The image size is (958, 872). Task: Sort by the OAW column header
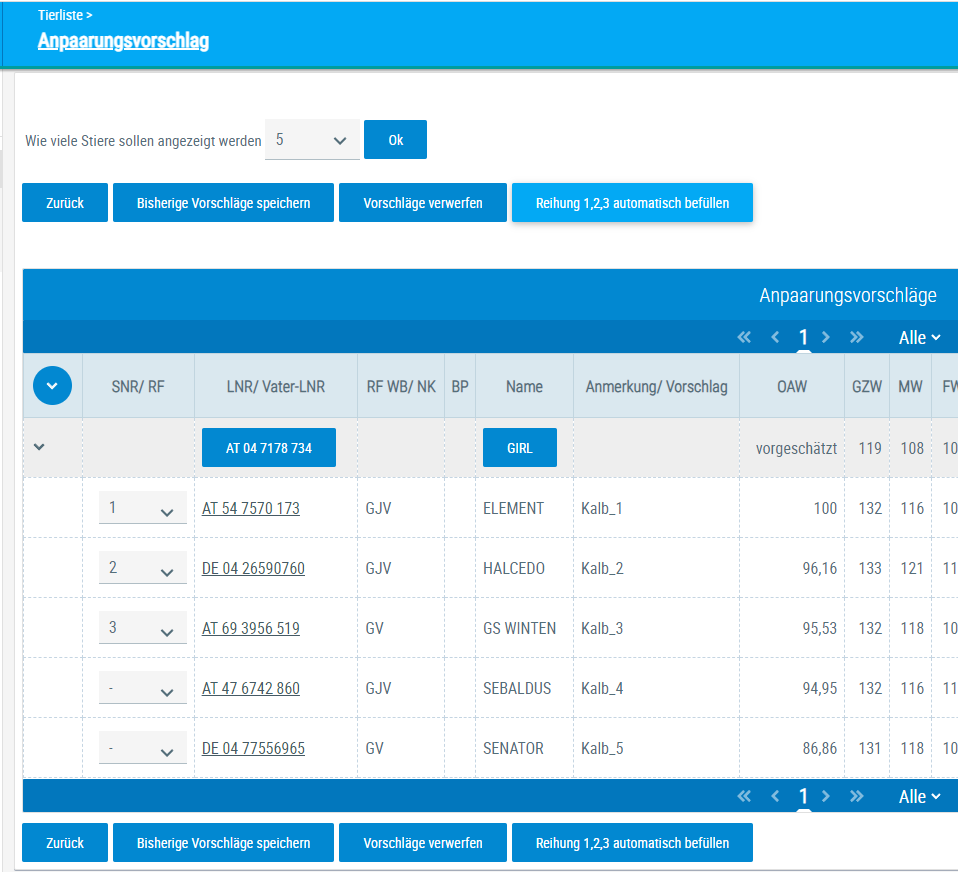791,386
